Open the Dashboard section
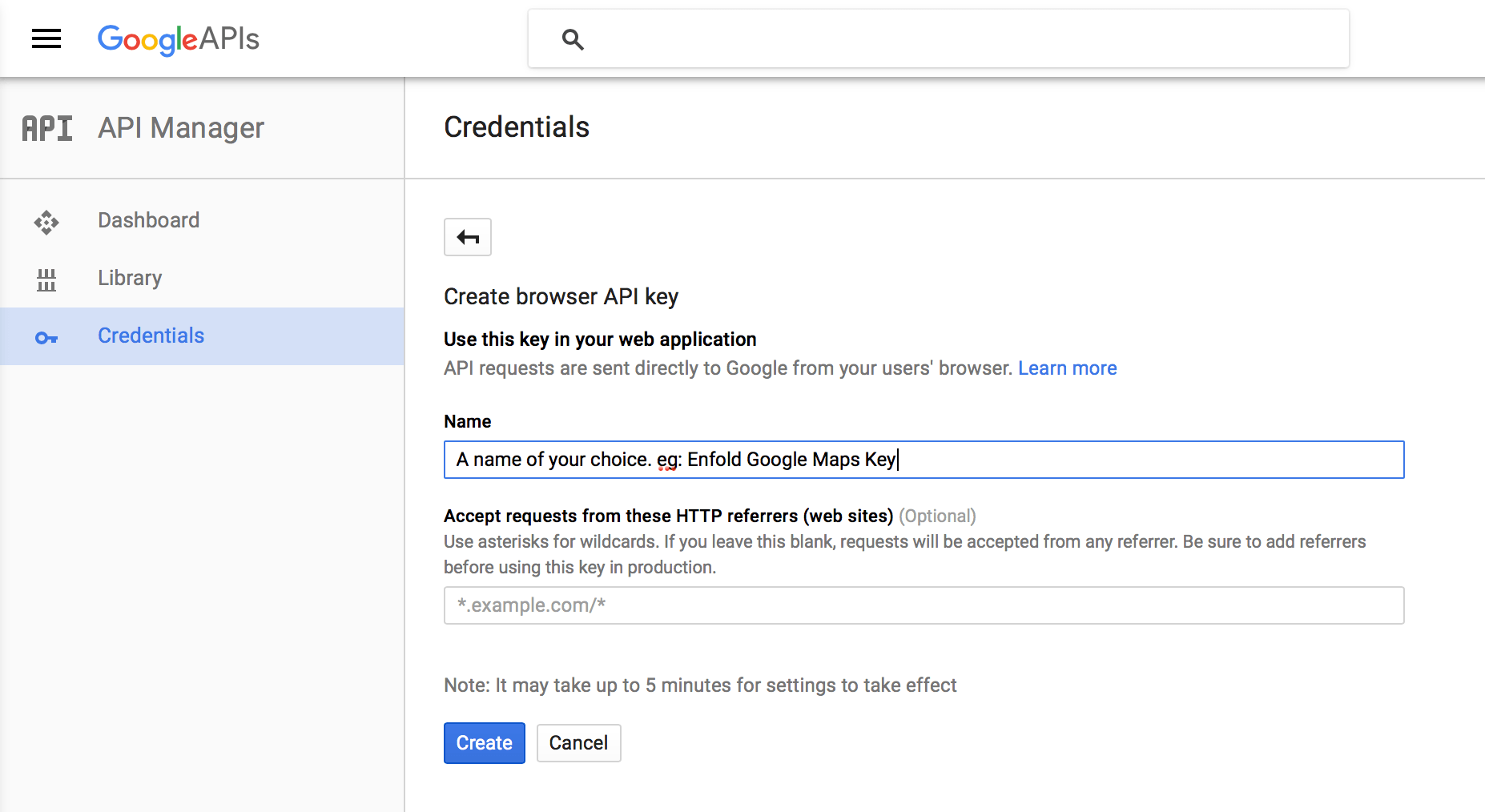The image size is (1485, 812). pos(148,220)
